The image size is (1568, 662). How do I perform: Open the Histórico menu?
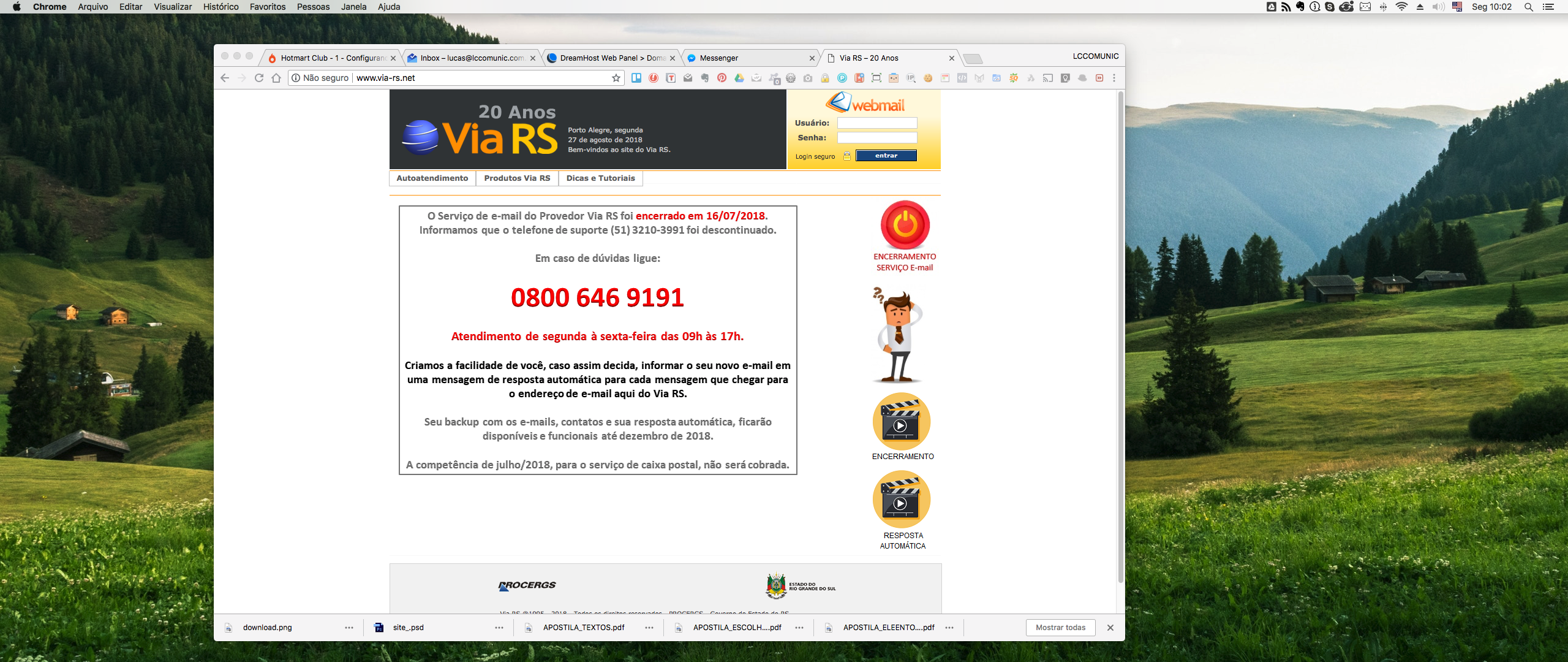[221, 7]
